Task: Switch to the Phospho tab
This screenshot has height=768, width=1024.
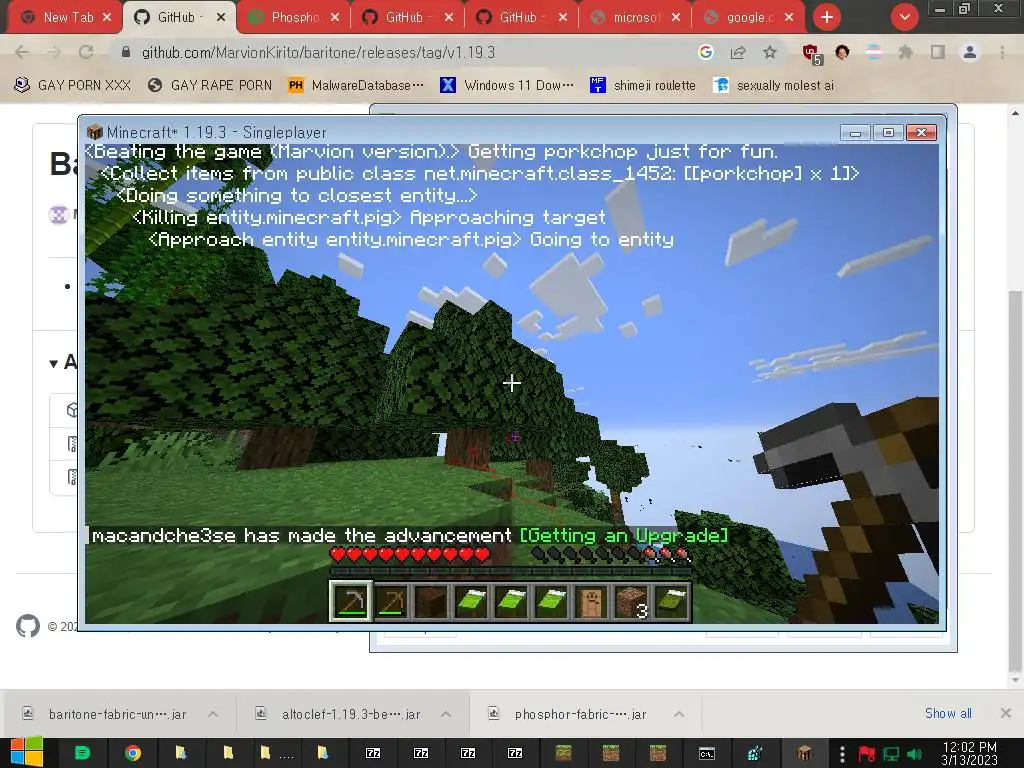Action: (x=293, y=18)
